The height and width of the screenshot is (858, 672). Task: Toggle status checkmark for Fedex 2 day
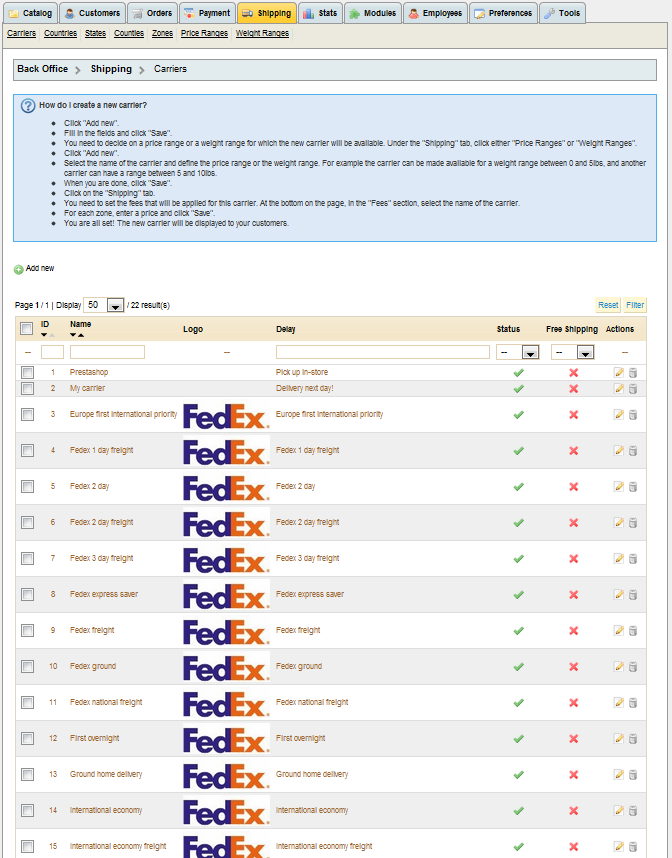tap(519, 486)
